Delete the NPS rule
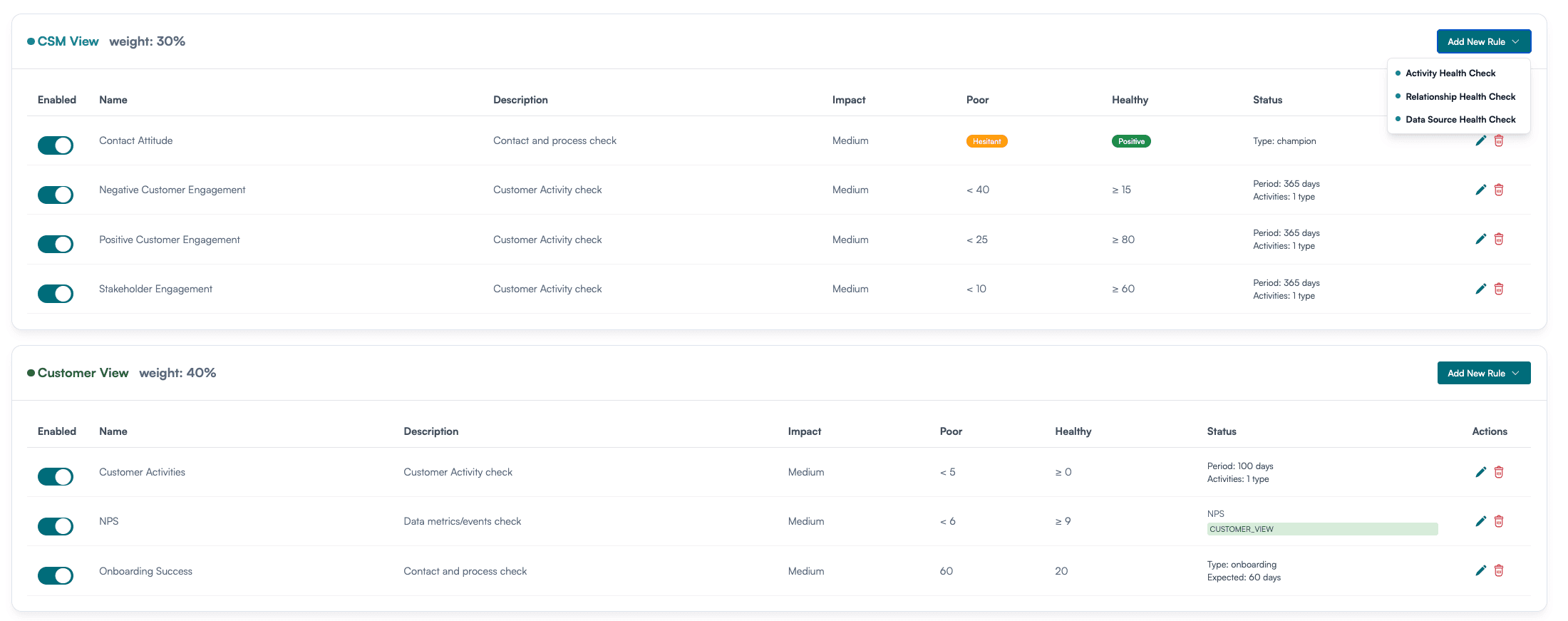The width and height of the screenshot is (1568, 621). [1499, 521]
